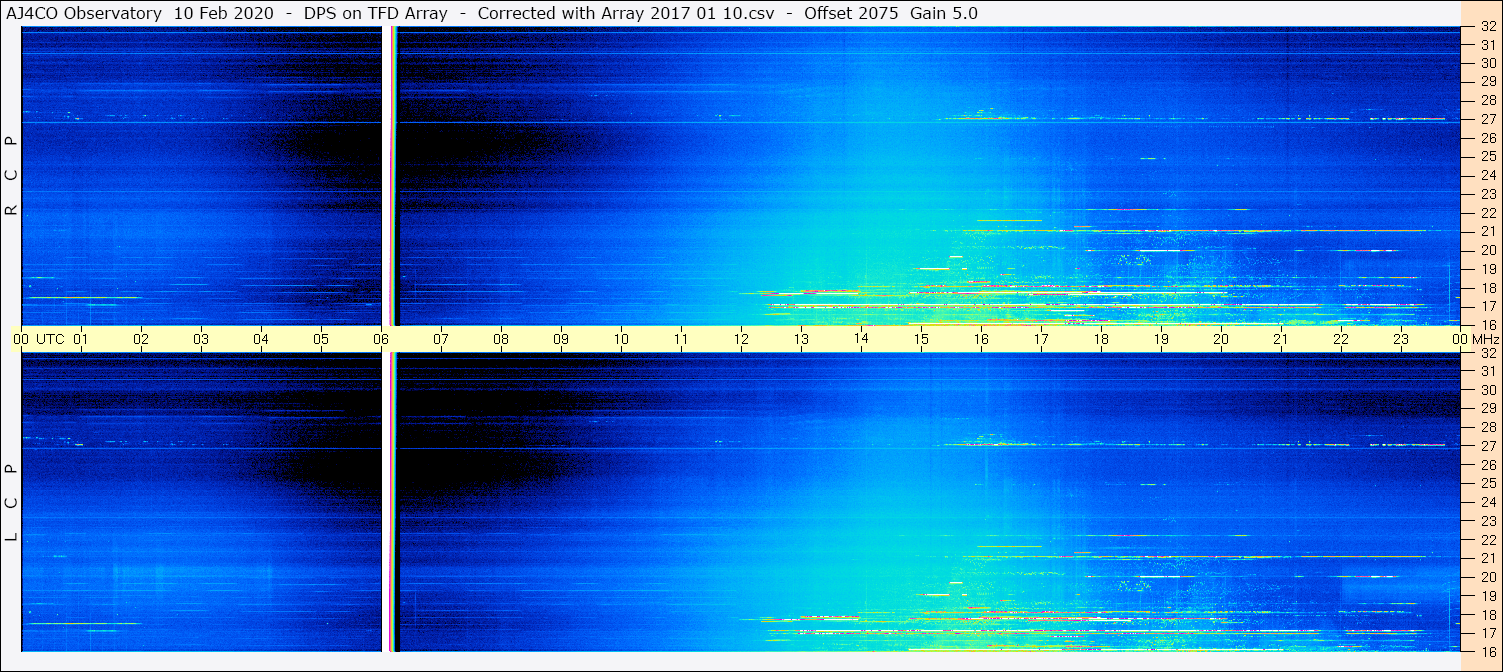Click the 23 MHz tick label in RCP panel
This screenshot has width=1503, height=672.
pos(1488,194)
